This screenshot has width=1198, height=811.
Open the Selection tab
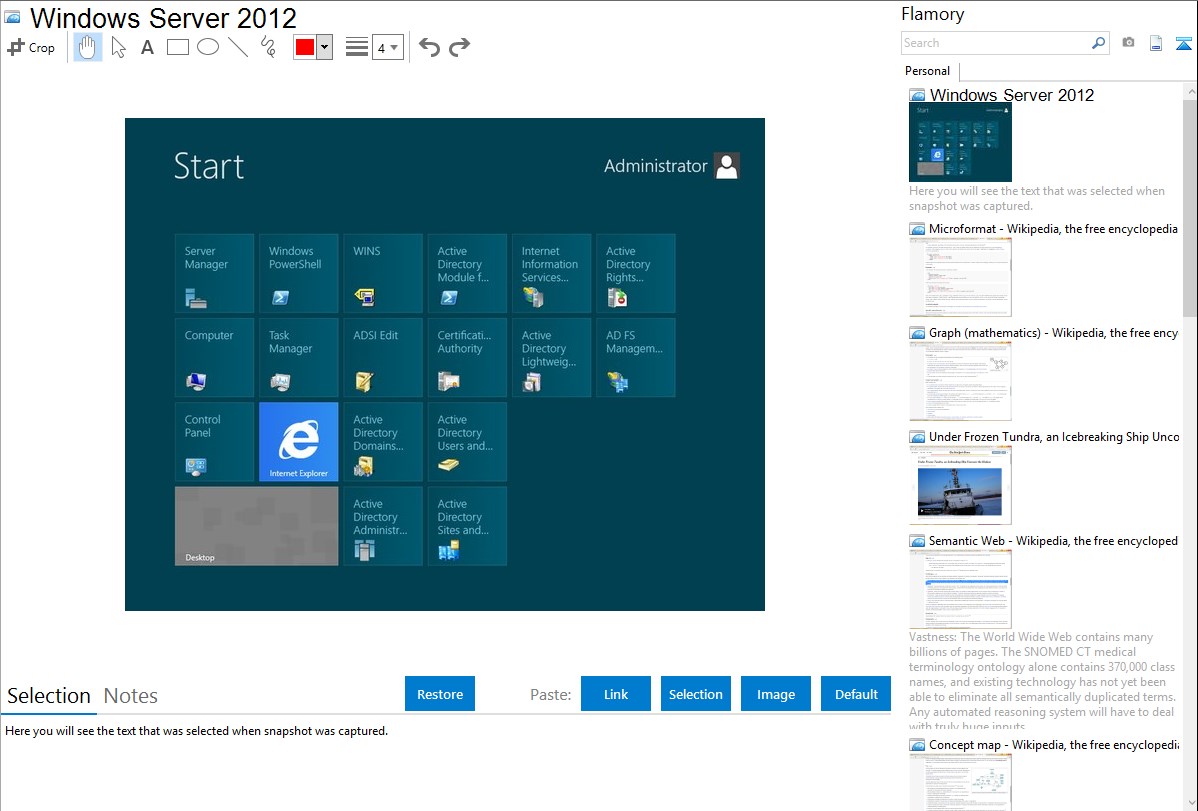pyautogui.click(x=49, y=696)
